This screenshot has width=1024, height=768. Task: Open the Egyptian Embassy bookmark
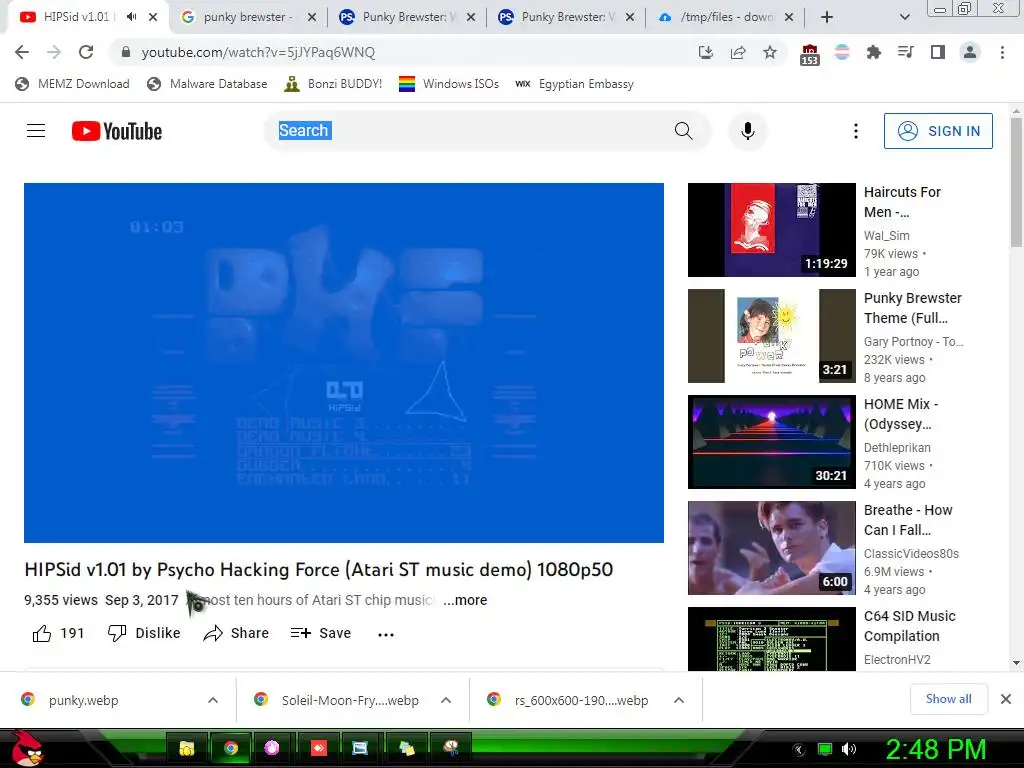pyautogui.click(x=574, y=84)
